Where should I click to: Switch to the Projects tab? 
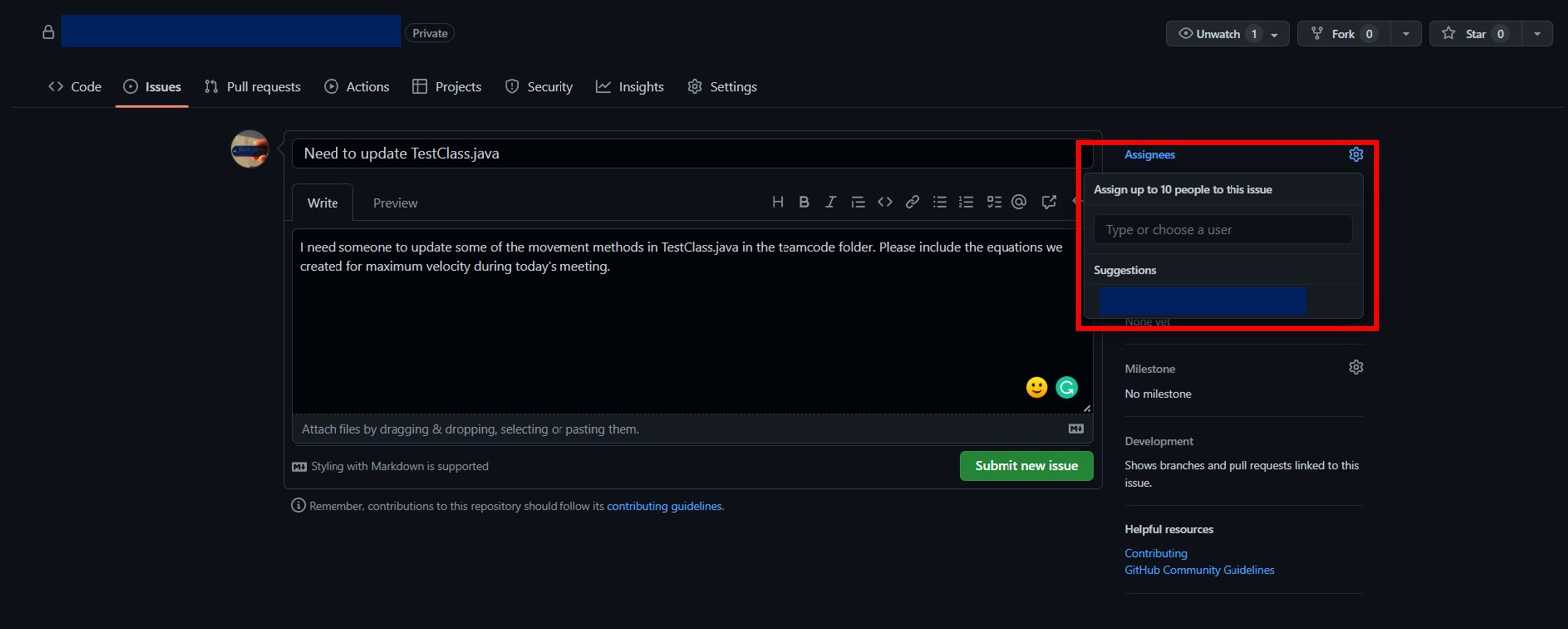point(447,87)
